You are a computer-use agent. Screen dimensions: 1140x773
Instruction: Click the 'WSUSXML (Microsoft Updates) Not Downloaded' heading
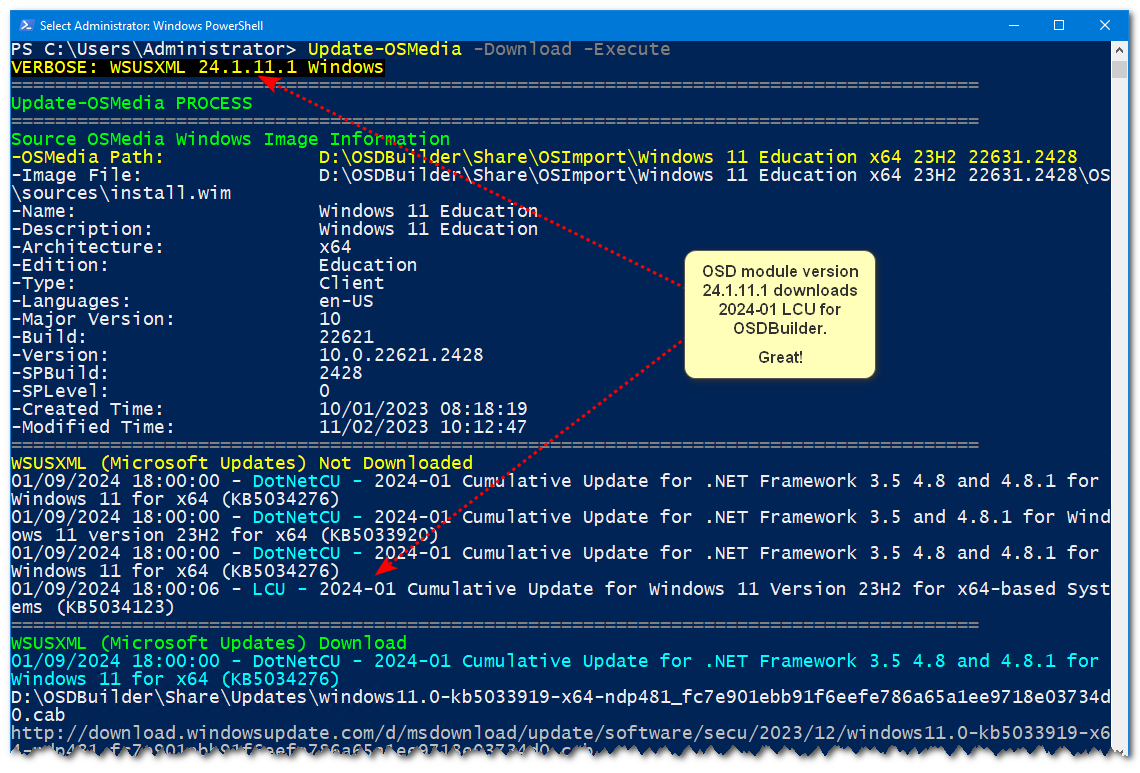point(241,463)
